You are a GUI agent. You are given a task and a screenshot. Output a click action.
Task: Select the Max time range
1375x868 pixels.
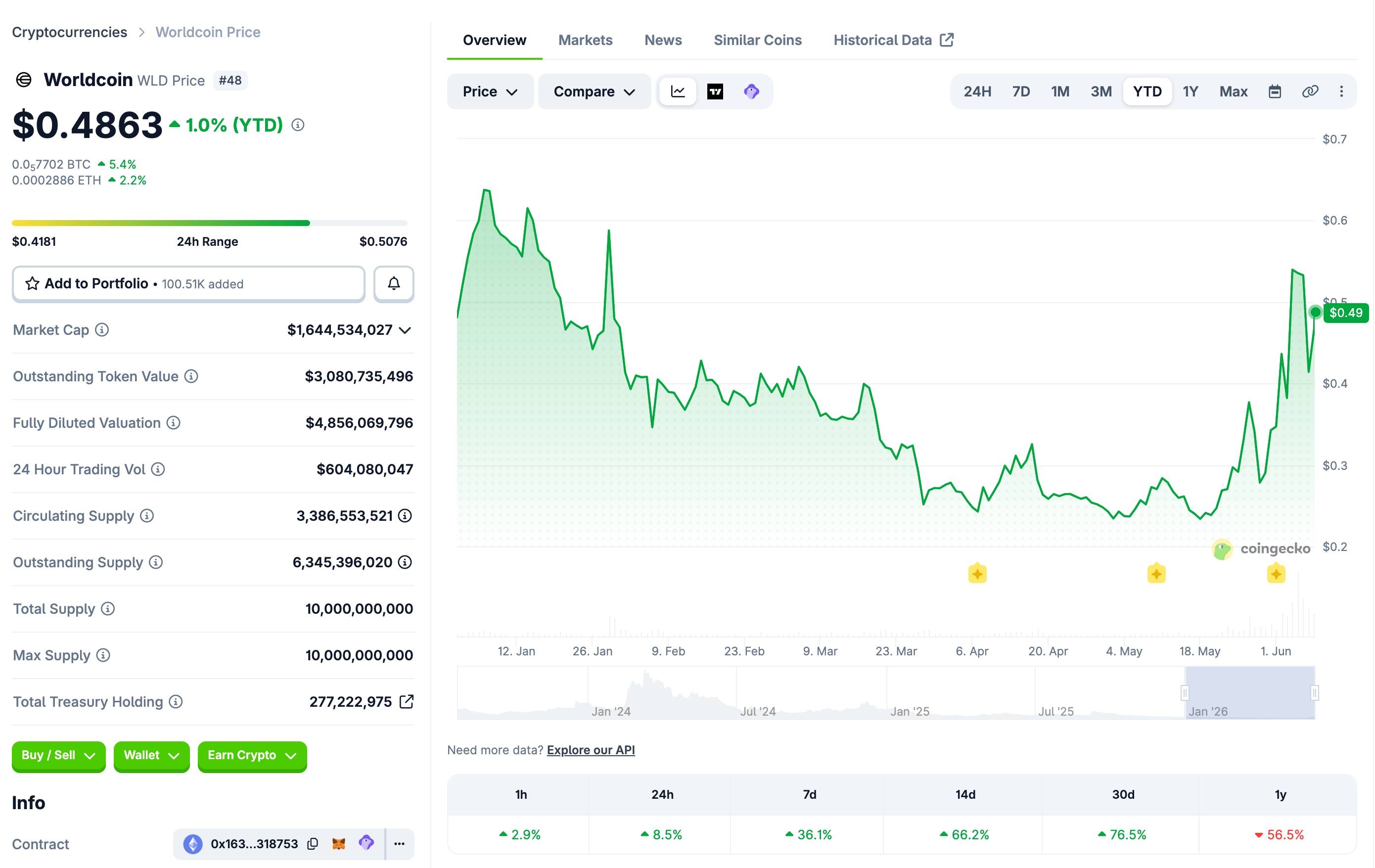(x=1234, y=91)
